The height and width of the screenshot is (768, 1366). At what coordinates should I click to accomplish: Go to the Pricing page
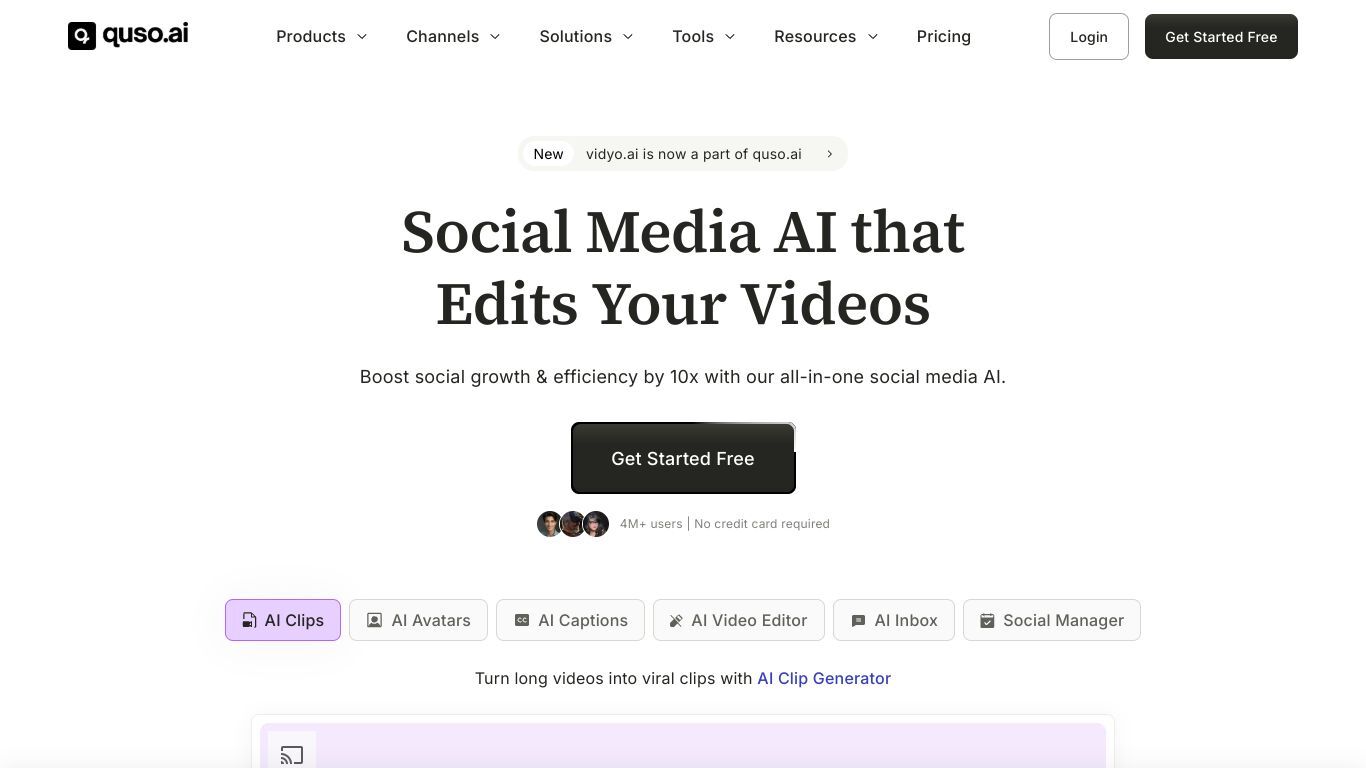[943, 36]
